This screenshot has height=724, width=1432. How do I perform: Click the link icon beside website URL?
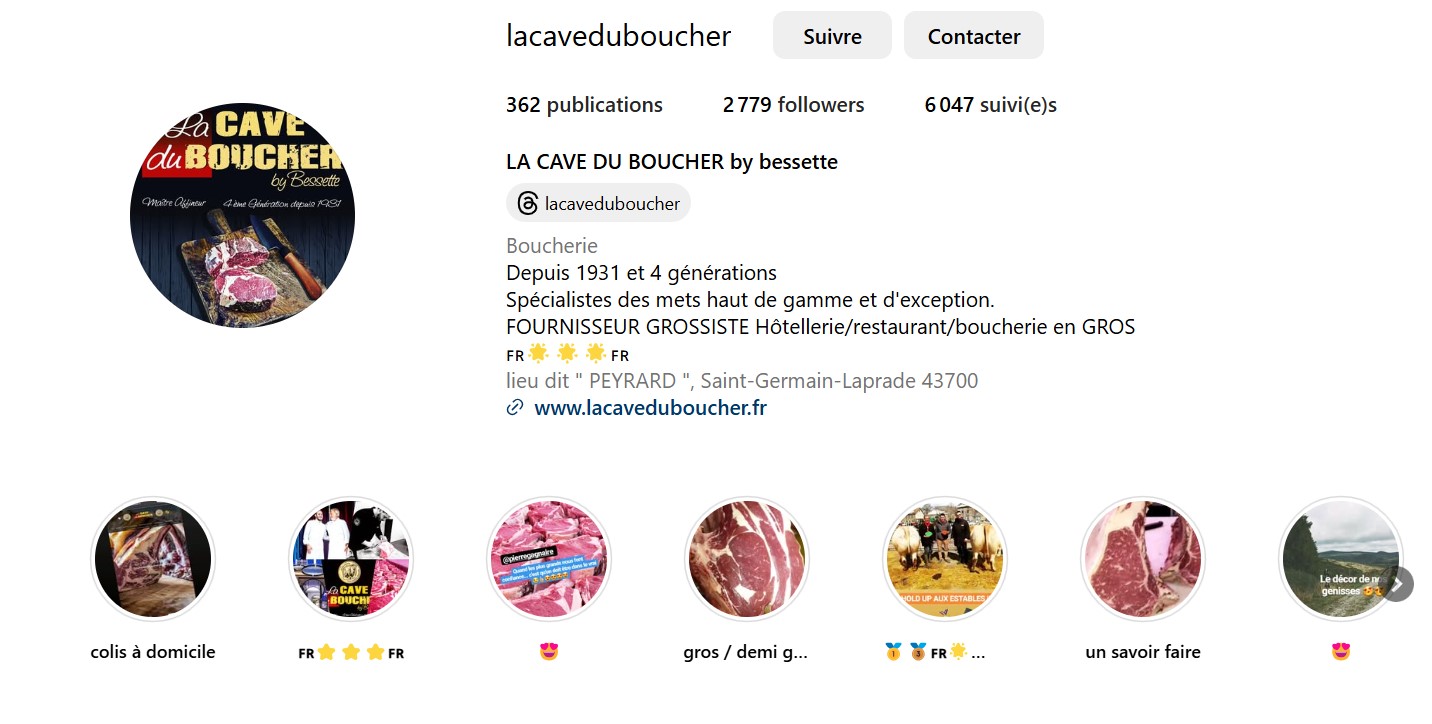tap(515, 408)
